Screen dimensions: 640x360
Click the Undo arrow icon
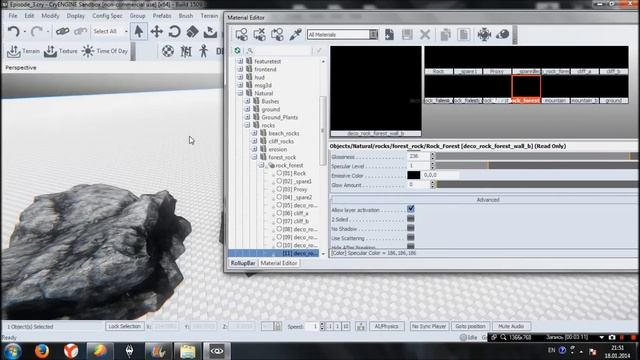(x=13, y=31)
